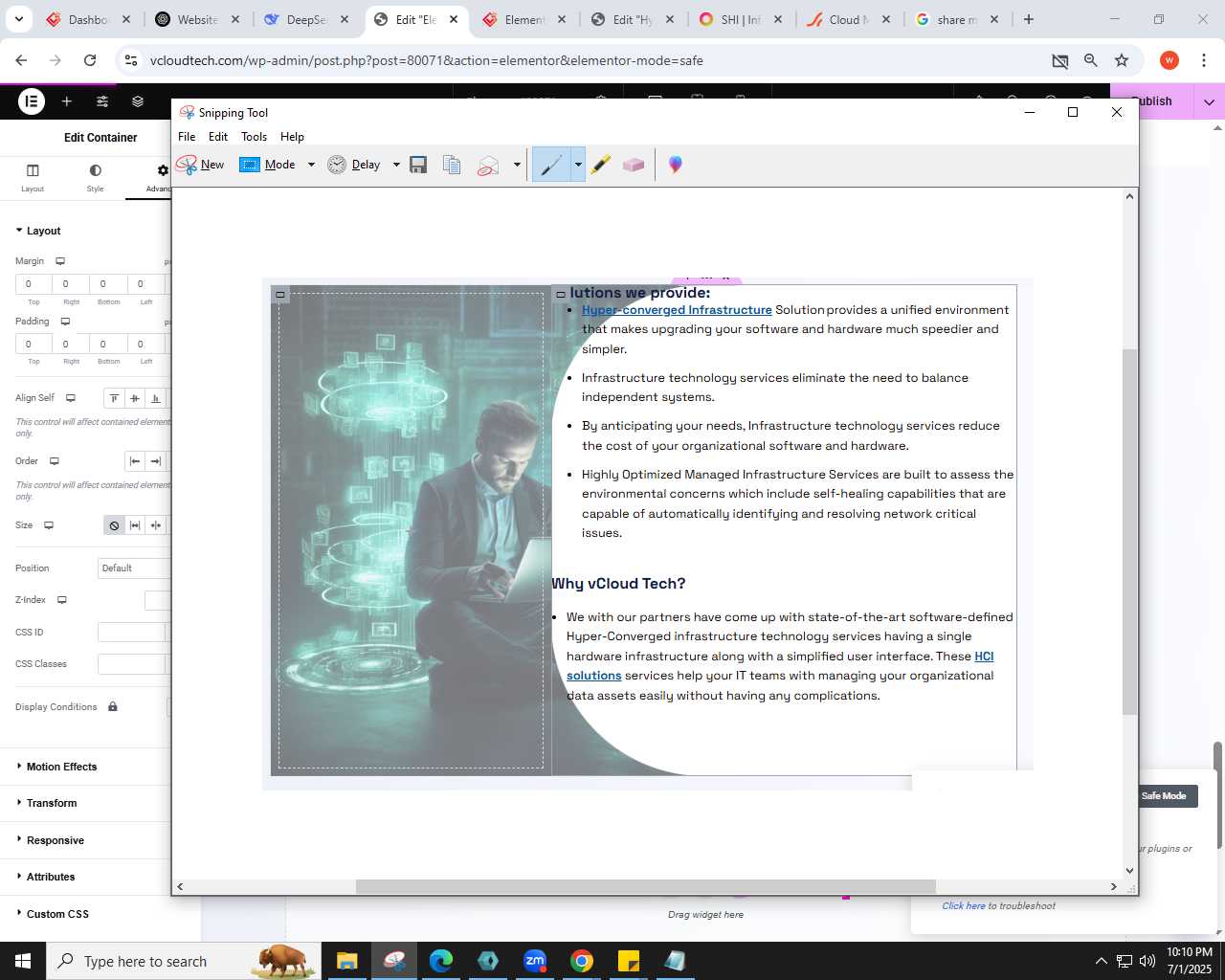Select the Pen tool in Snipping Tool
Image resolution: width=1225 pixels, height=980 pixels.
[551, 165]
